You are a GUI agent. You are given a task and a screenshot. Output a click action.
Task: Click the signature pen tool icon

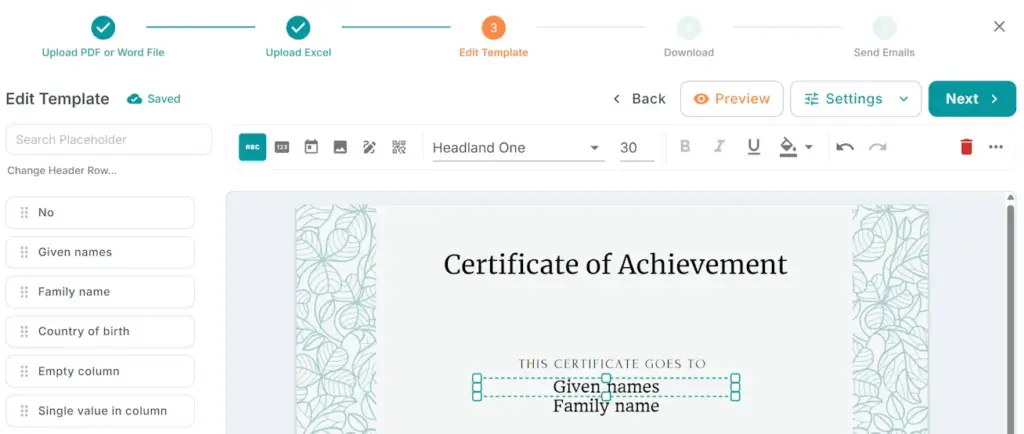tap(369, 147)
